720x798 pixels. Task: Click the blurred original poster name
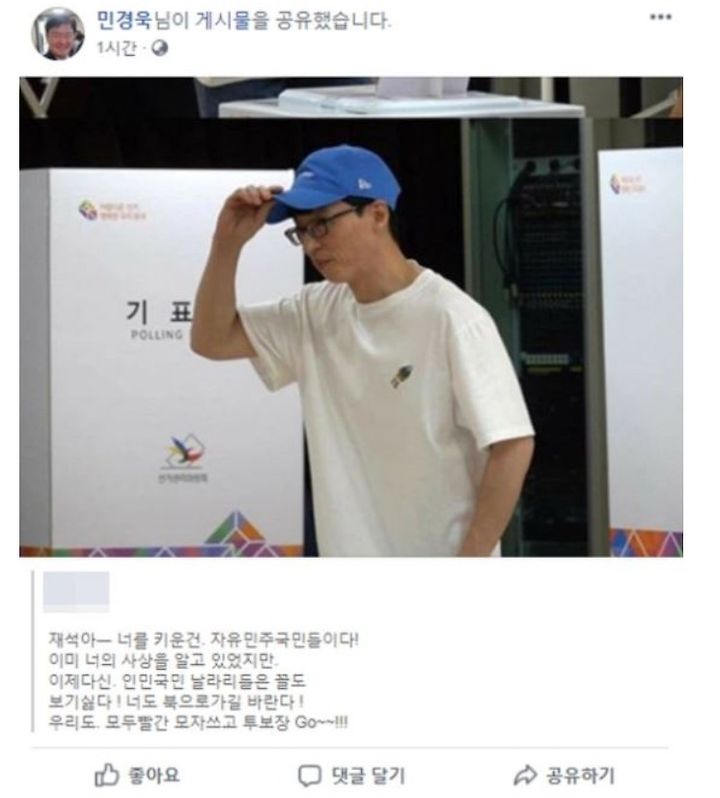pyautogui.click(x=76, y=592)
